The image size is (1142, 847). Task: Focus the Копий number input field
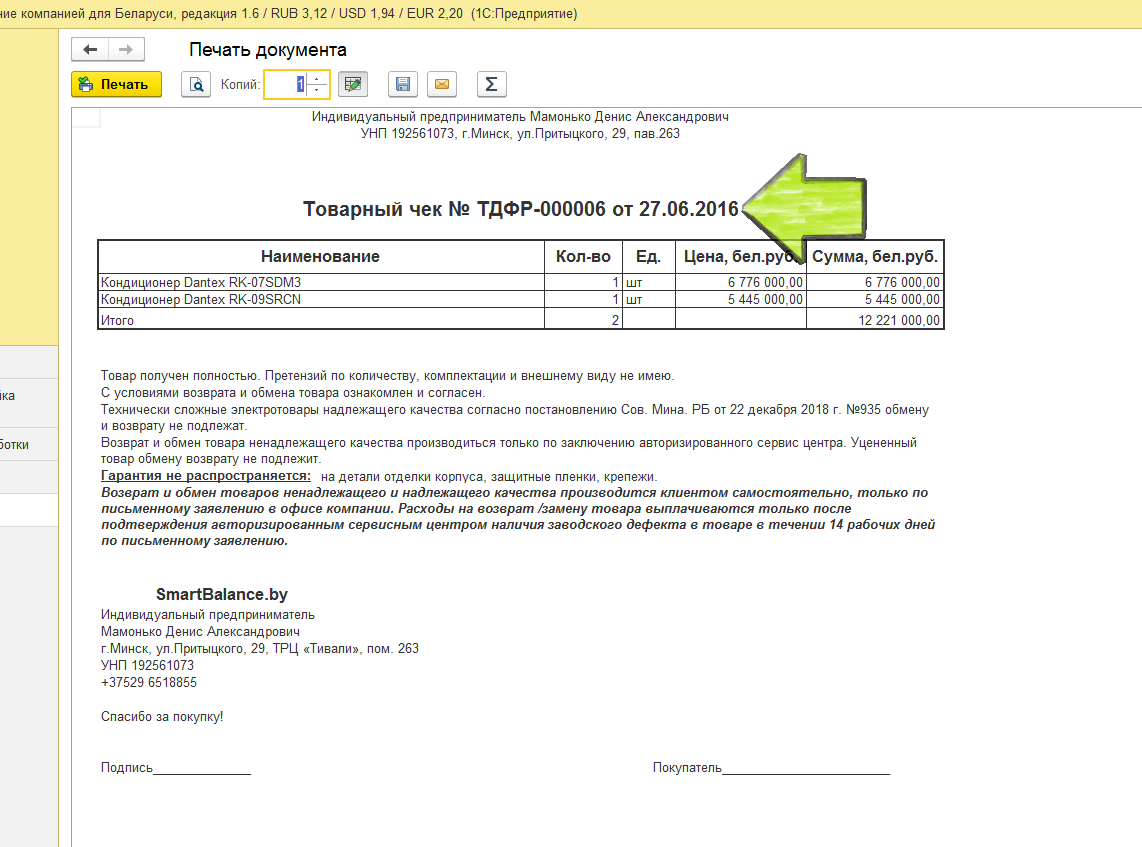click(287, 84)
